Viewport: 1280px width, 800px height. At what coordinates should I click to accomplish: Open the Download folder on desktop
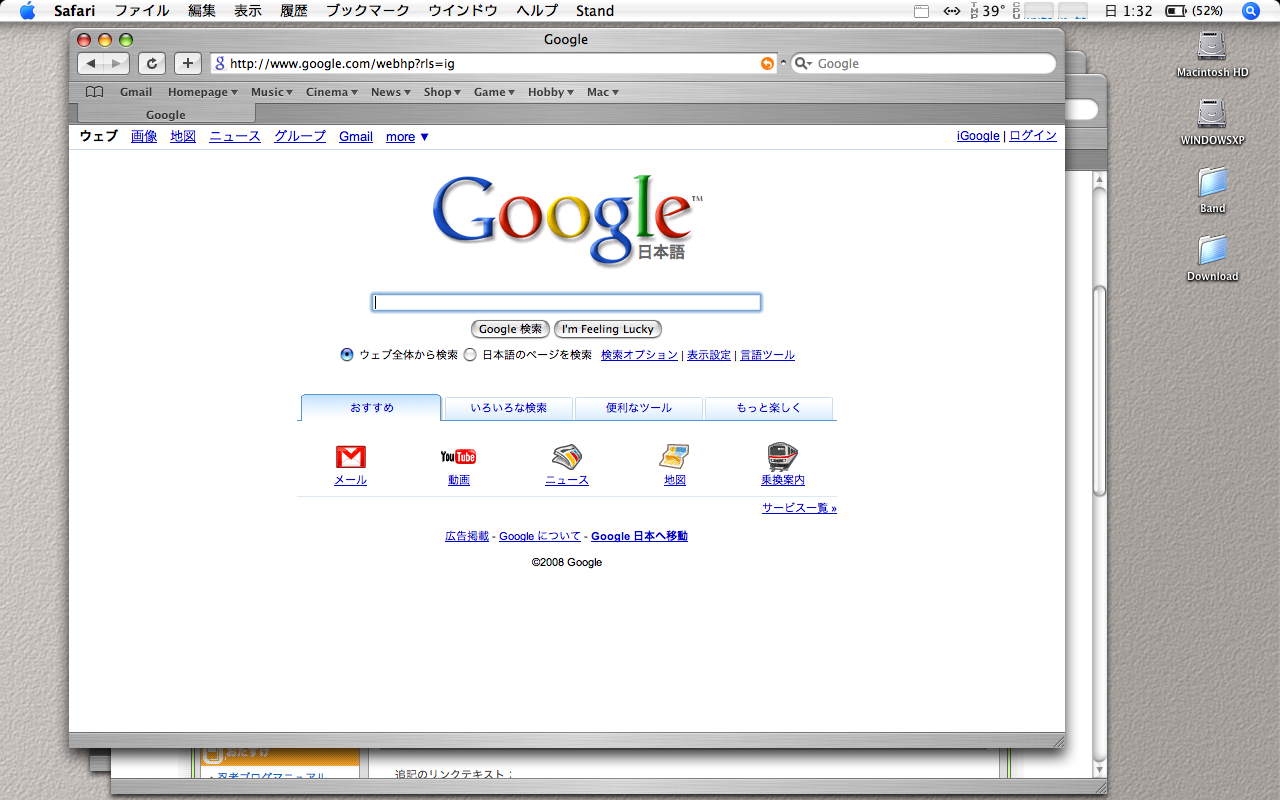(x=1212, y=250)
